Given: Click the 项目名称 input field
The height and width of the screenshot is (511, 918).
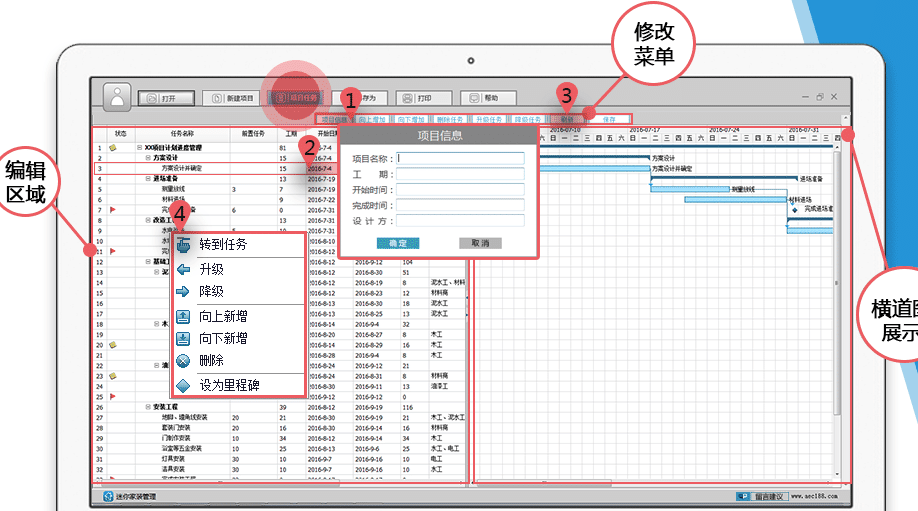Looking at the screenshot, I should coord(460,158).
